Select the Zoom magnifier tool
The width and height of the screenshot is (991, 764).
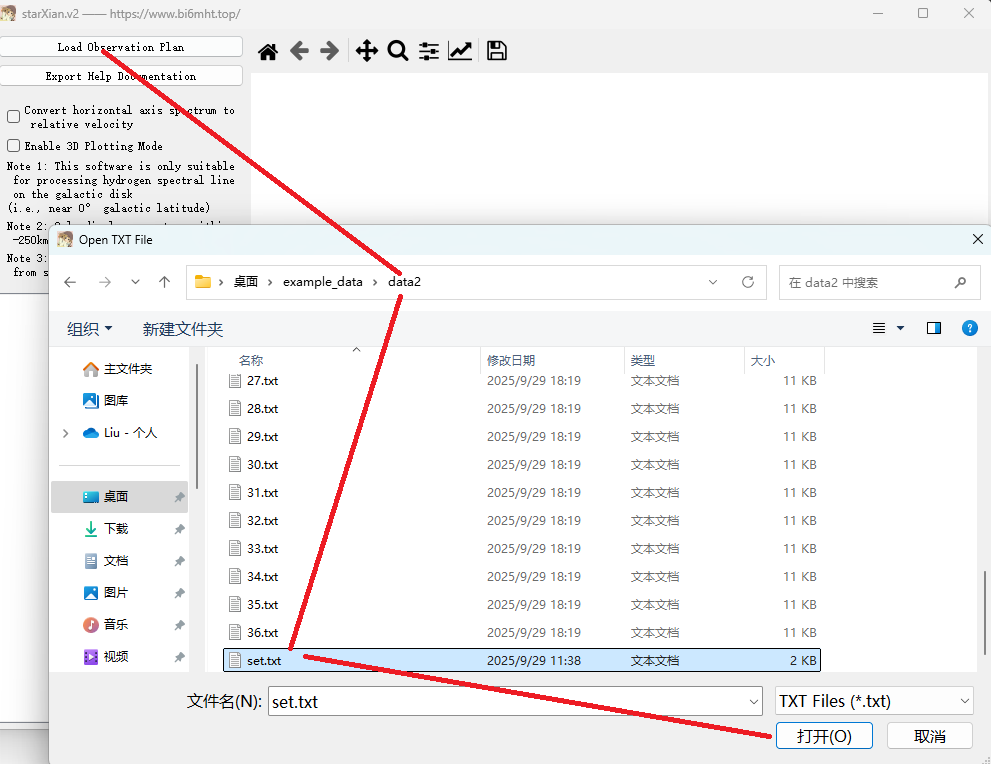click(x=398, y=52)
